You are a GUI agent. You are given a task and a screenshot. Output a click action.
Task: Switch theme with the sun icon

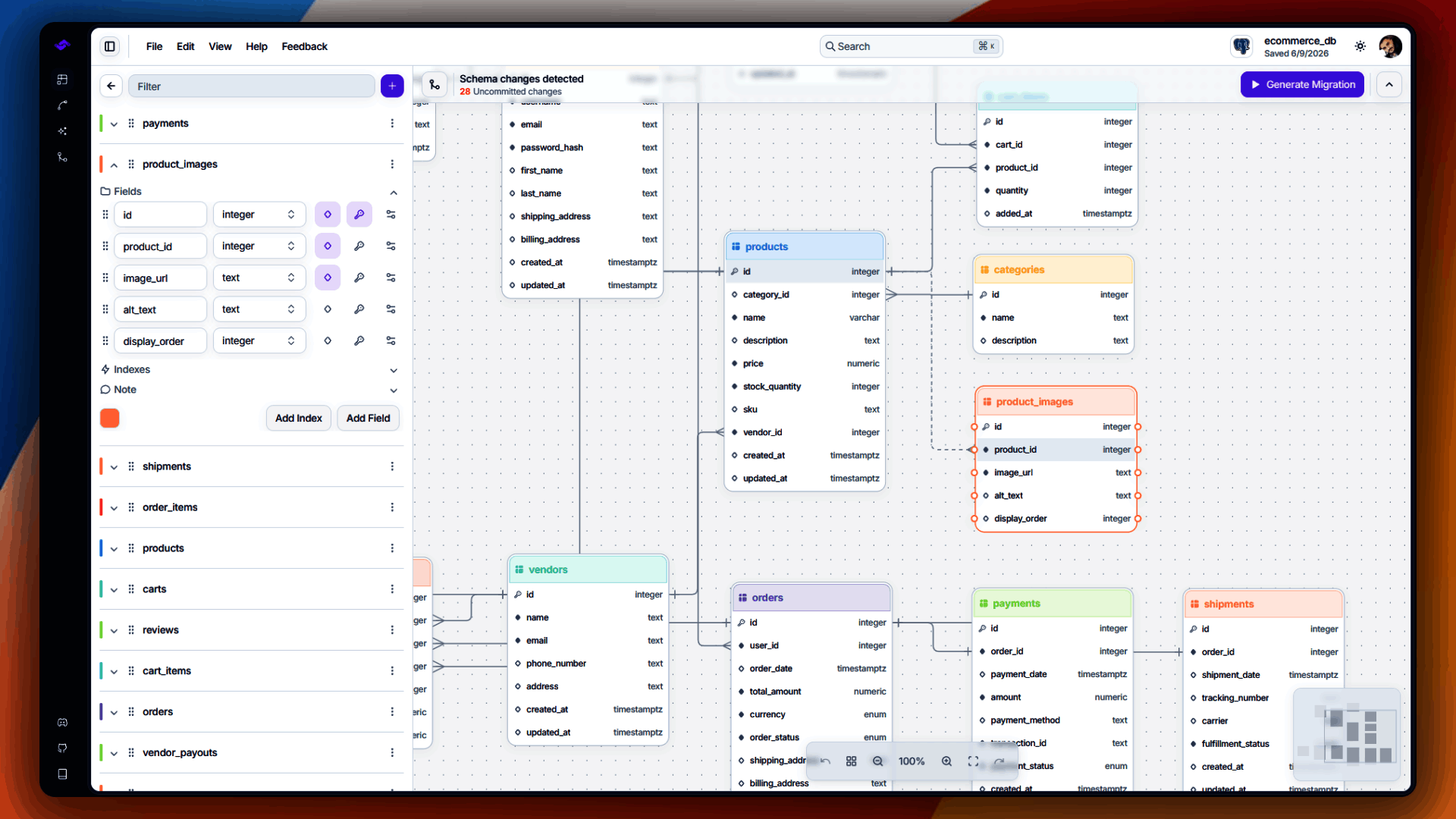(1360, 46)
